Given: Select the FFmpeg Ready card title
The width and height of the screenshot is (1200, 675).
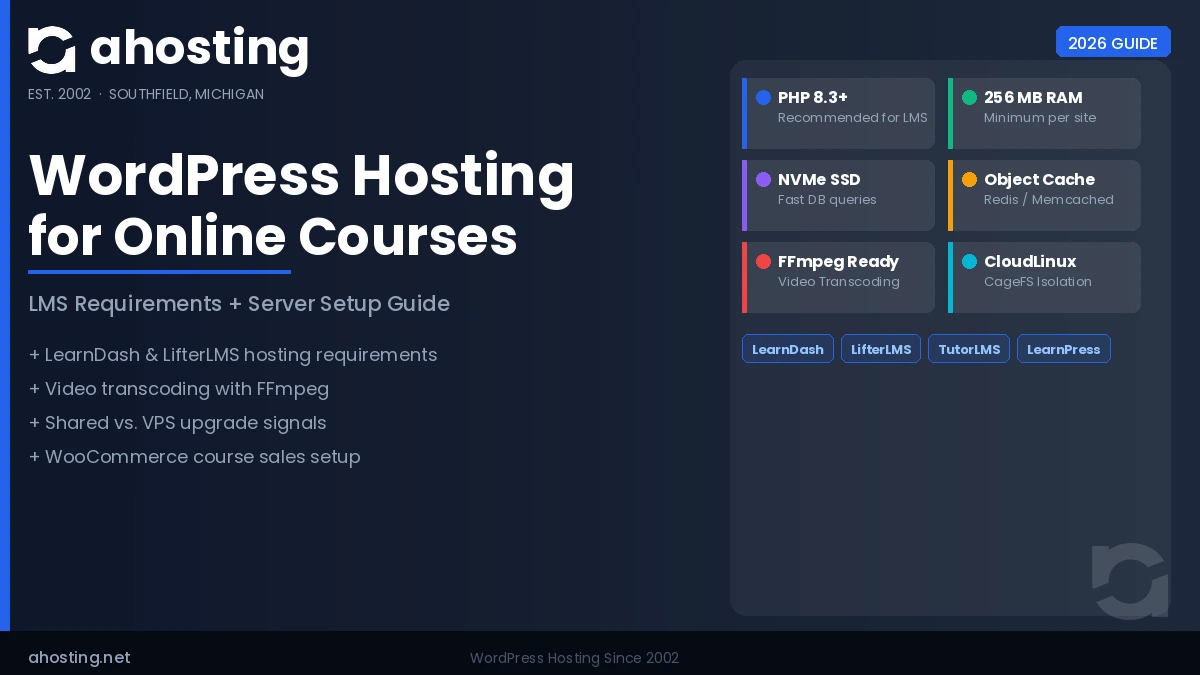Looking at the screenshot, I should click(838, 262).
